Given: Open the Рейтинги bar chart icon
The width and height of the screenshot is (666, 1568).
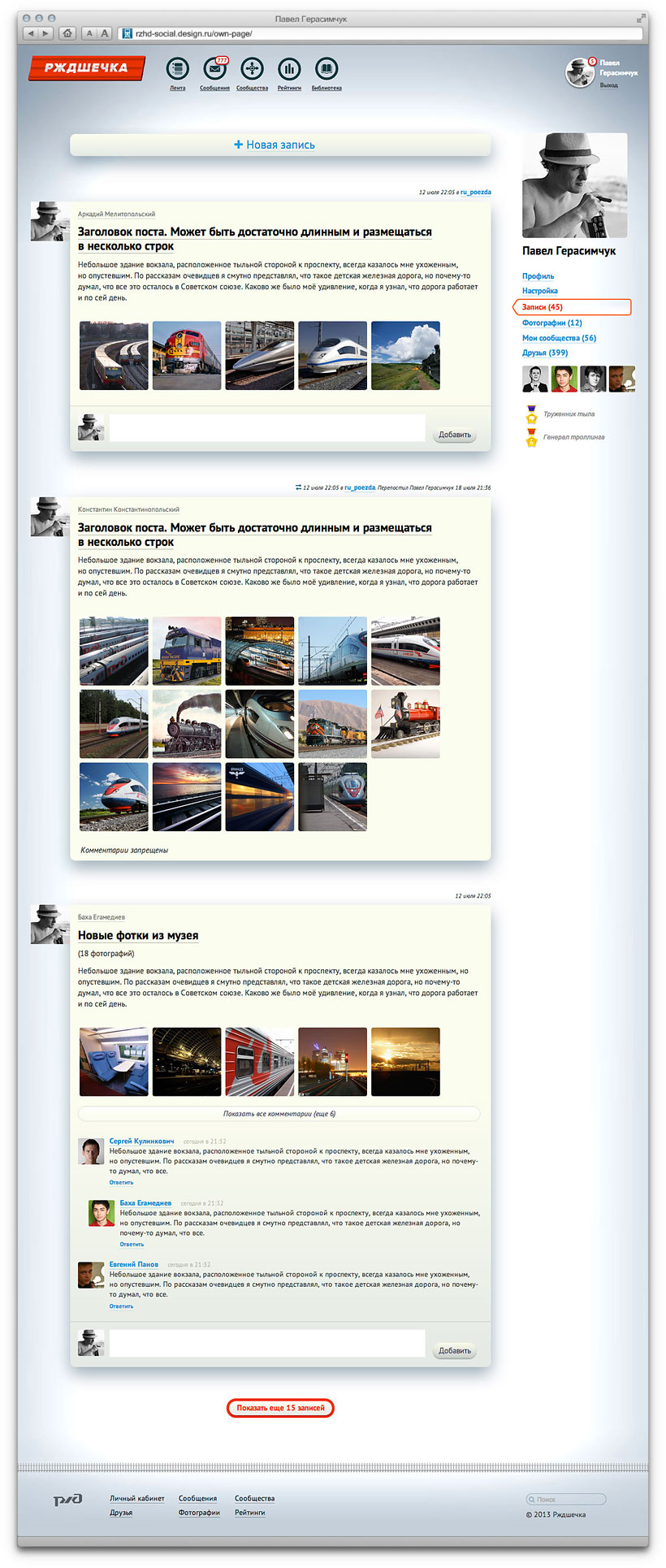Looking at the screenshot, I should [x=289, y=70].
